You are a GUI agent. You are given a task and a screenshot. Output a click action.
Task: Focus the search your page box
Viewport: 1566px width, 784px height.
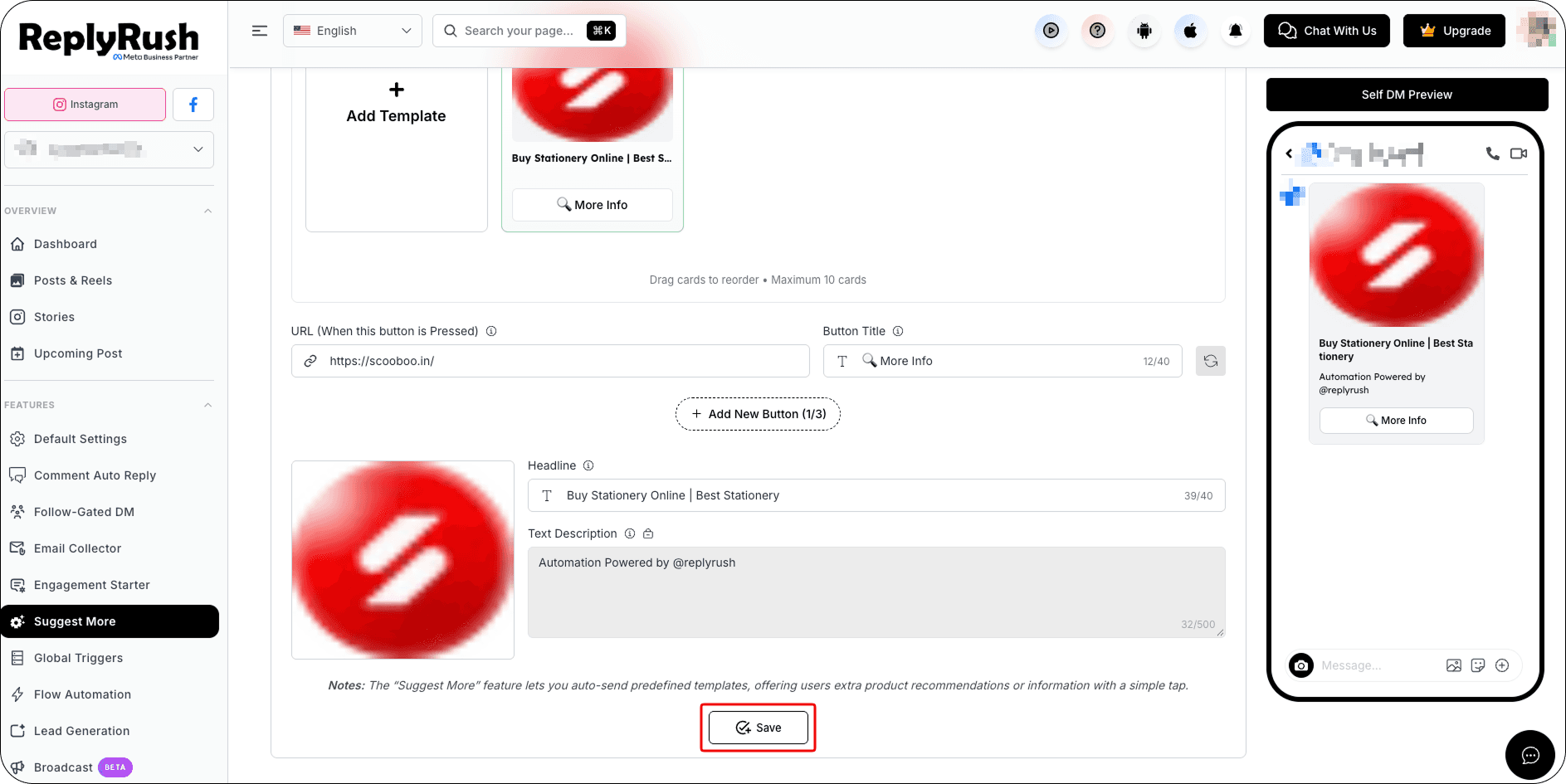(x=529, y=31)
